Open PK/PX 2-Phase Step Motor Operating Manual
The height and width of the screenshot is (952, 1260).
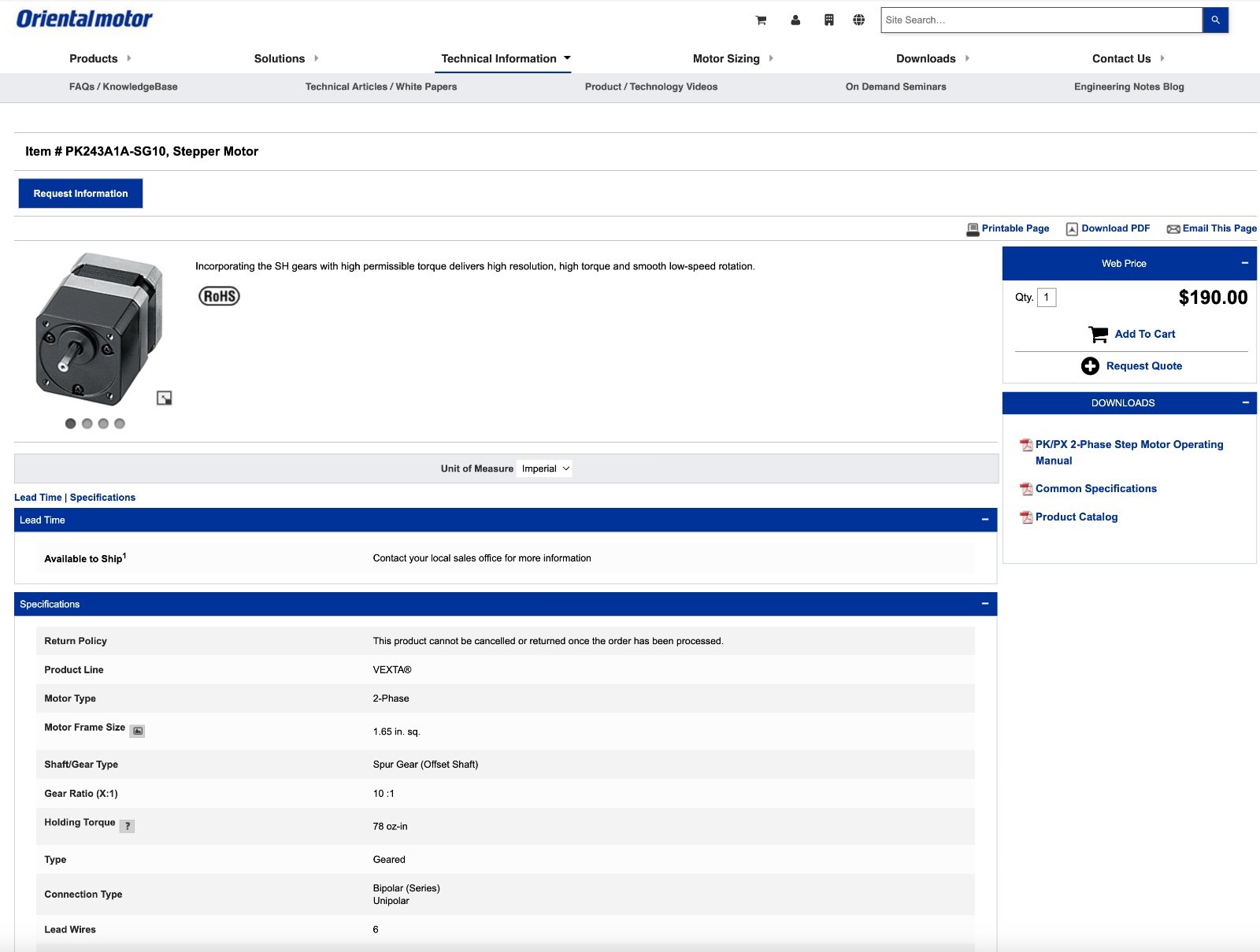click(x=1129, y=453)
